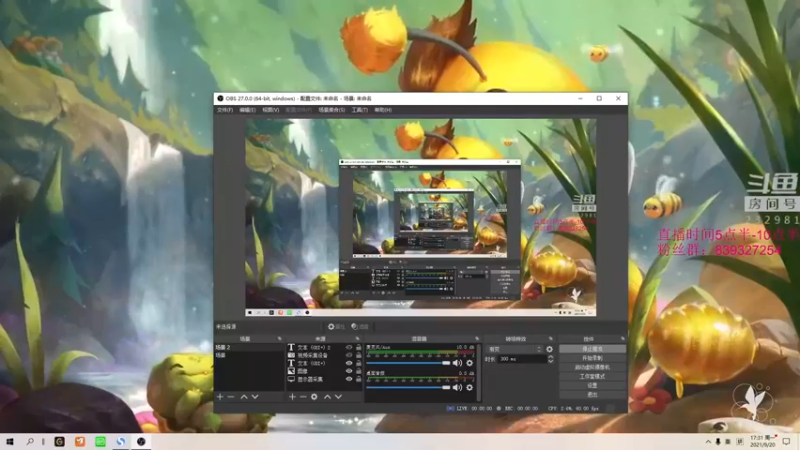Image resolution: width=800 pixels, height=450 pixels.
Task: Remove selected scene with the minus icon
Action: [231, 396]
